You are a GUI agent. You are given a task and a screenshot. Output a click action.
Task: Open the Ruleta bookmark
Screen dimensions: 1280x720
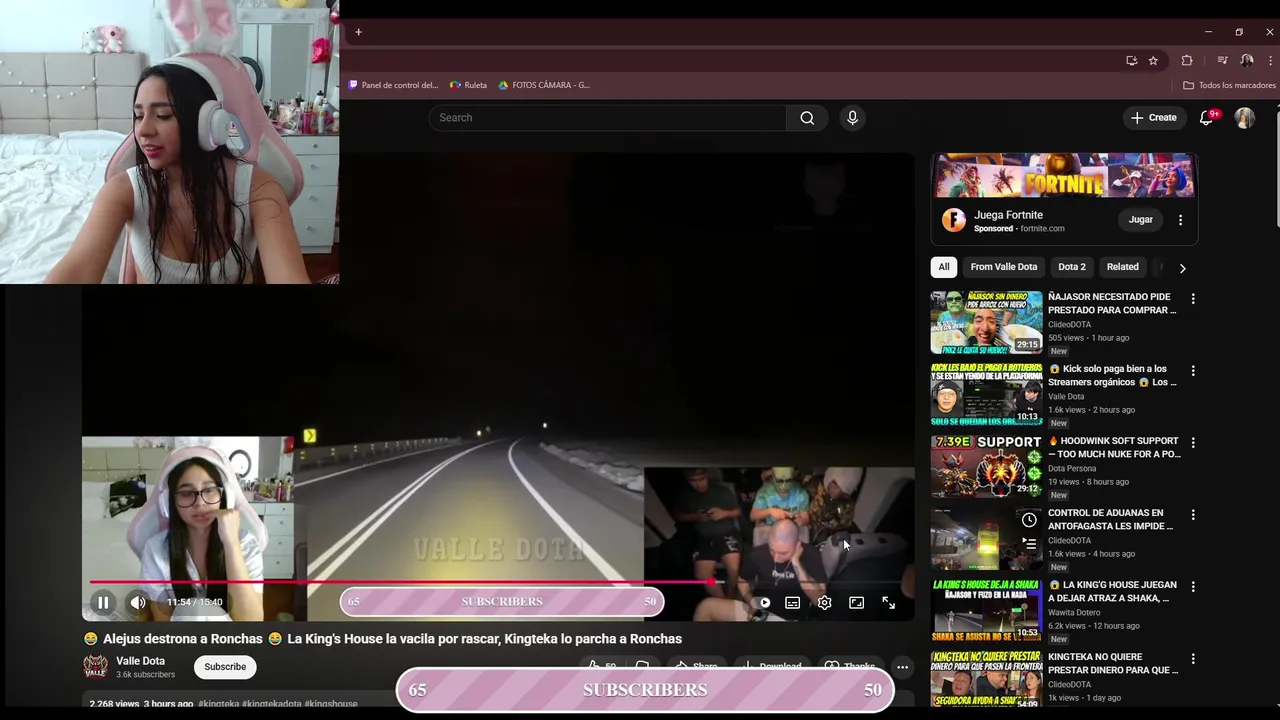click(468, 85)
